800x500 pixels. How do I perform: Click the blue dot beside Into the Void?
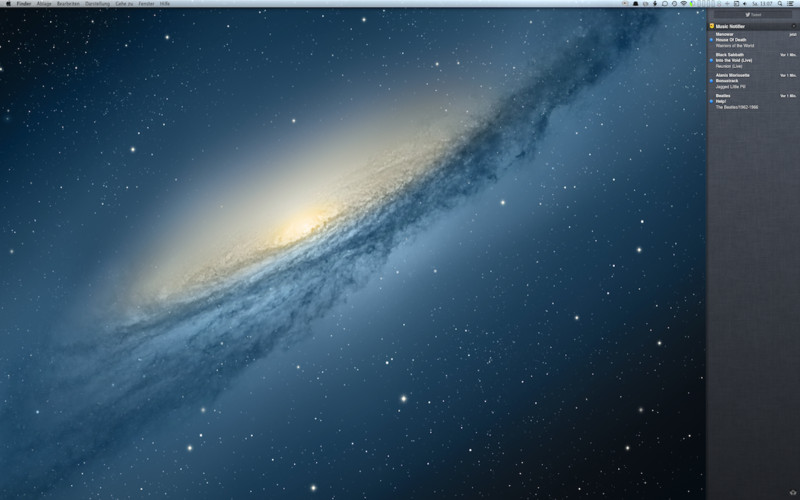coord(711,60)
